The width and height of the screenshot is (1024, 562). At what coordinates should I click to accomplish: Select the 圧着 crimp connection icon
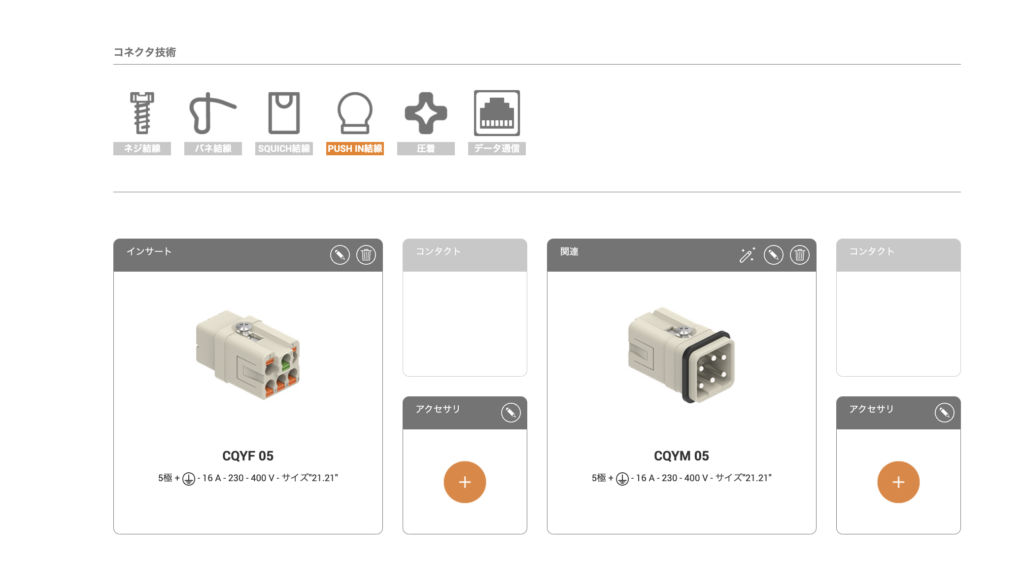pyautogui.click(x=426, y=123)
